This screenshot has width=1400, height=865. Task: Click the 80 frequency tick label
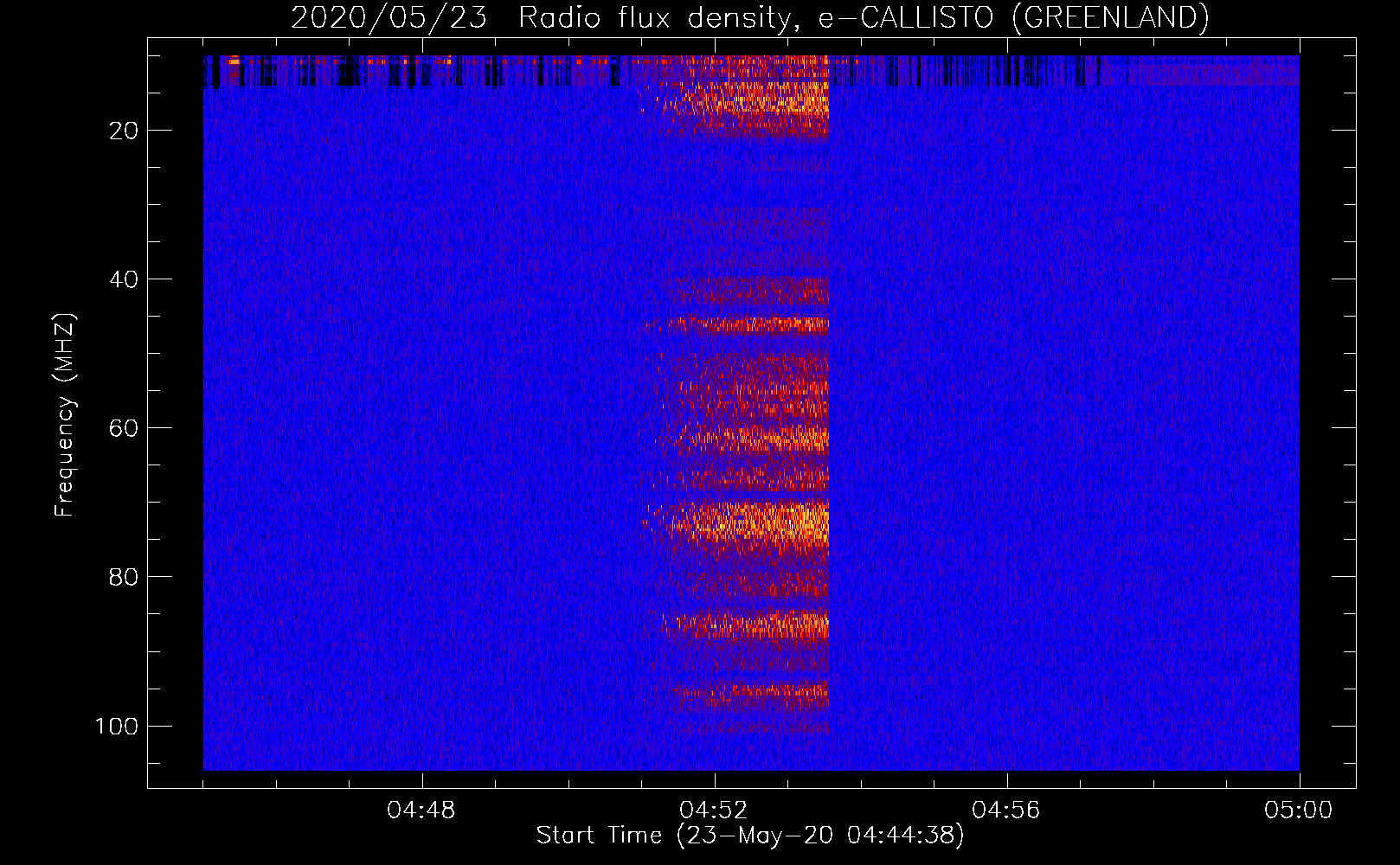pos(124,577)
